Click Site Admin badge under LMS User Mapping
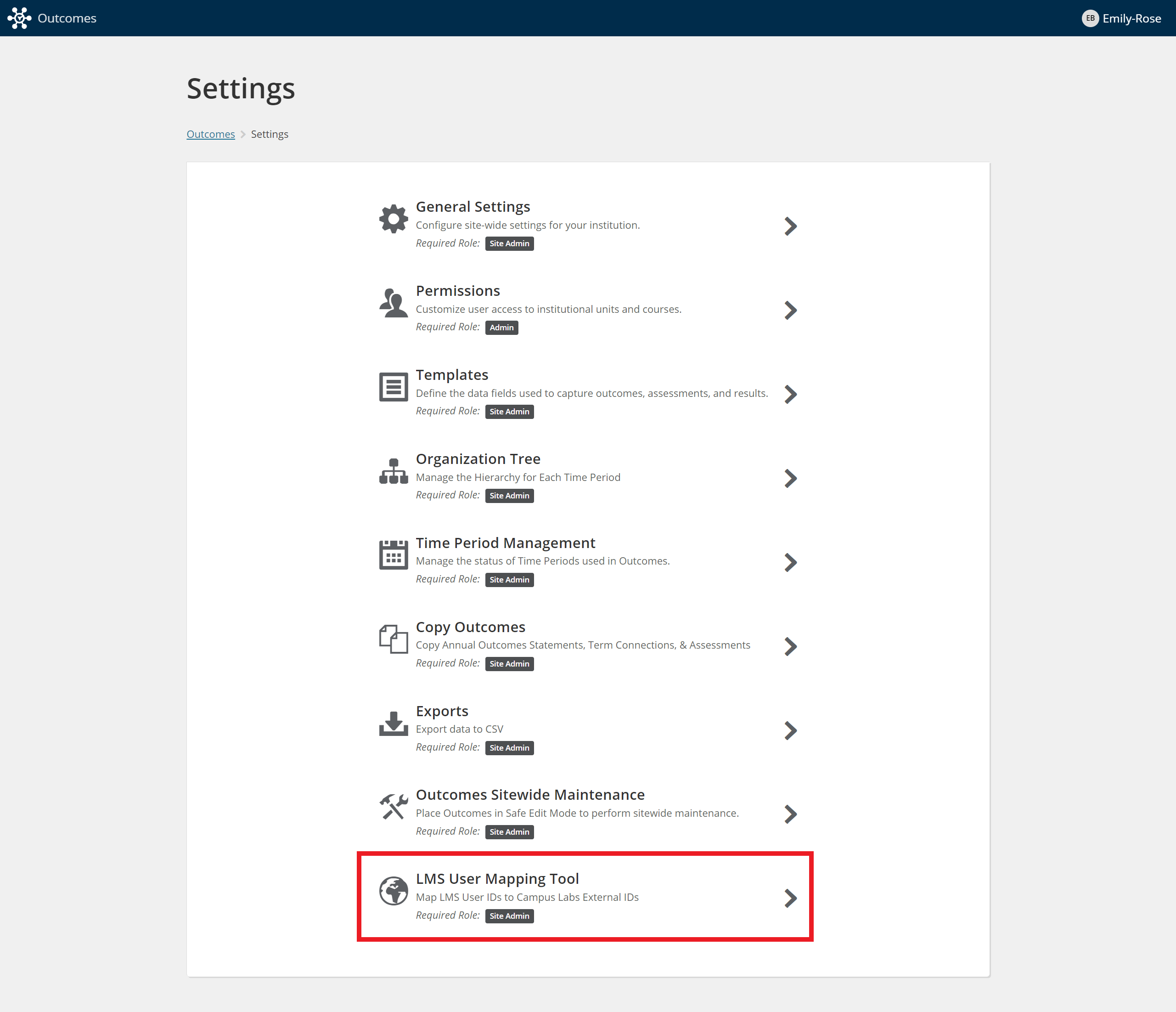This screenshot has height=1012, width=1176. click(x=509, y=916)
